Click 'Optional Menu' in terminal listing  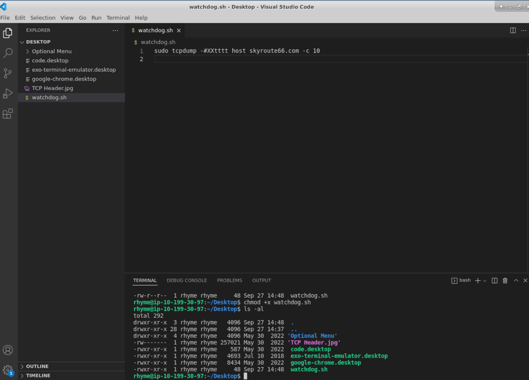coord(312,336)
